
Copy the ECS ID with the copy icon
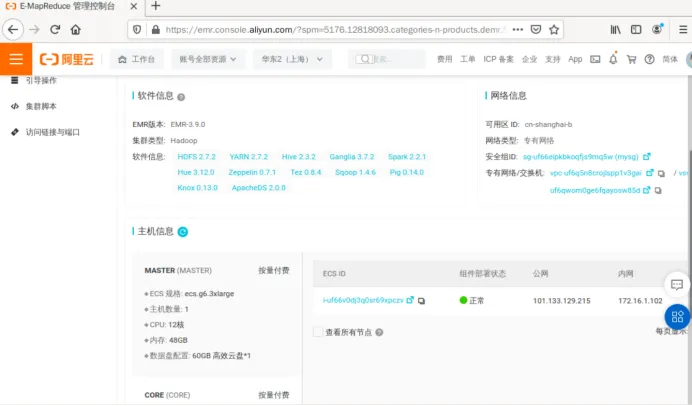[421, 301]
